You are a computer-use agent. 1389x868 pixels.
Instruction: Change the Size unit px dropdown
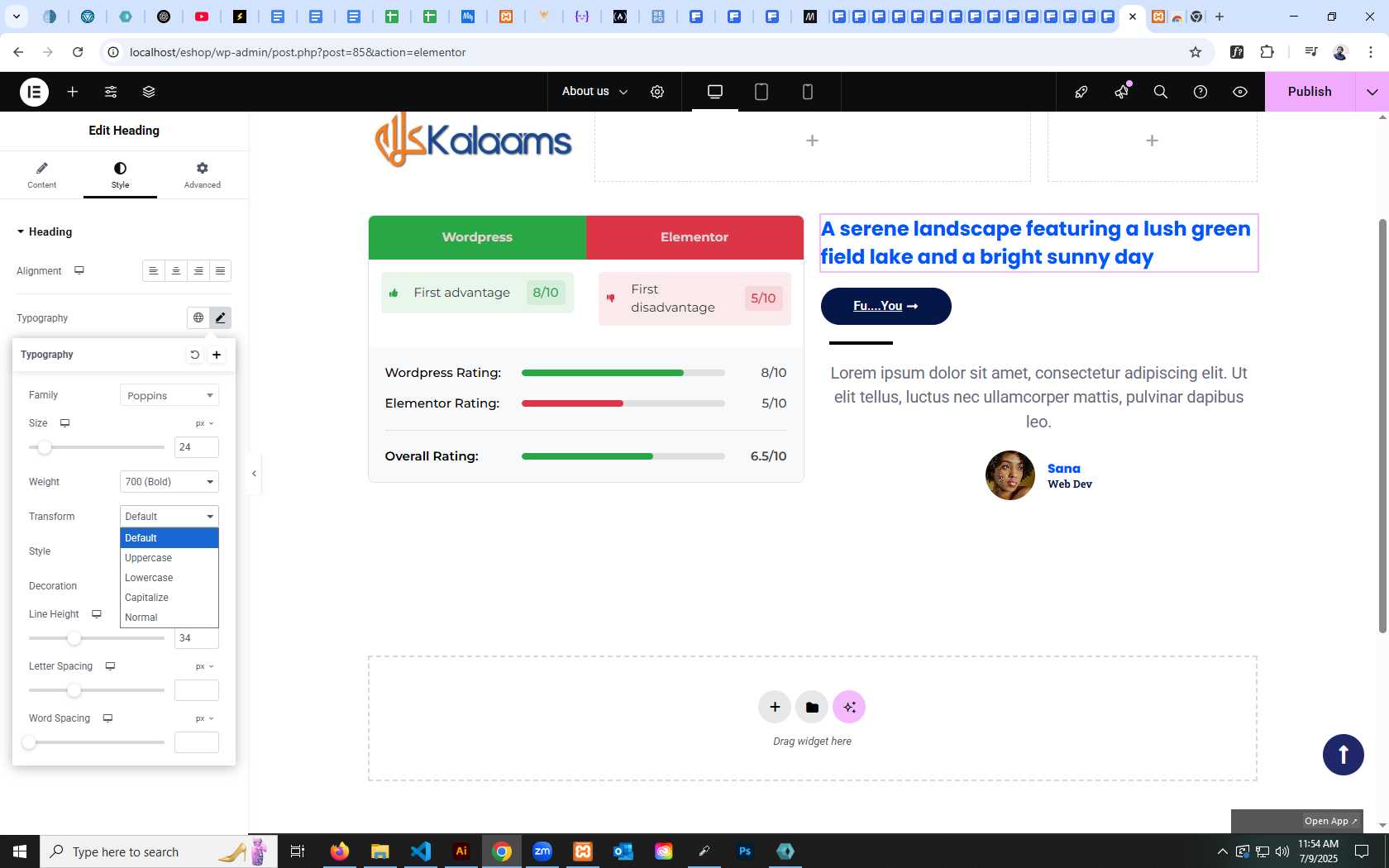204,423
